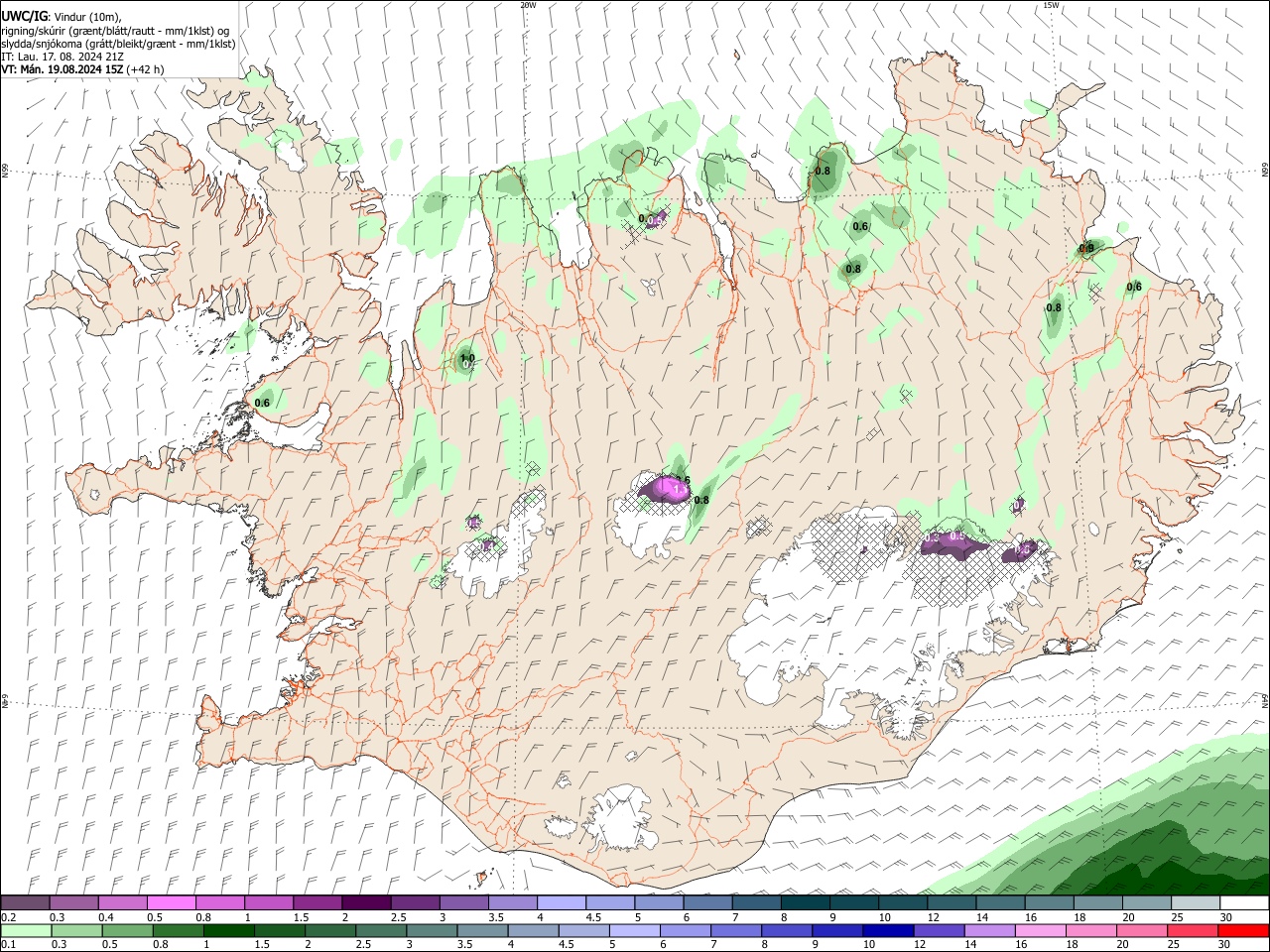Click the 'VT: Mán. 19.08.2024 15Z (+42 h)' line

pyautogui.click(x=82, y=69)
